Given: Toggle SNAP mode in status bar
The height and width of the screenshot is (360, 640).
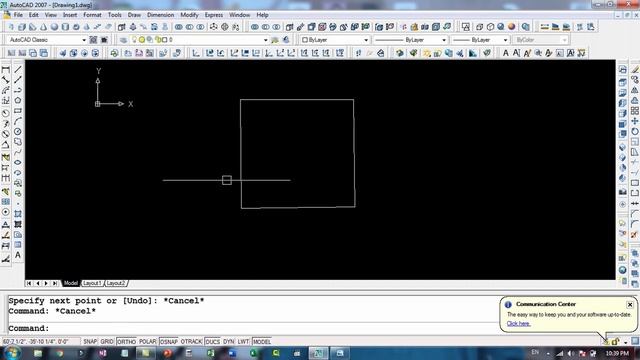Looking at the screenshot, I should coord(90,342).
